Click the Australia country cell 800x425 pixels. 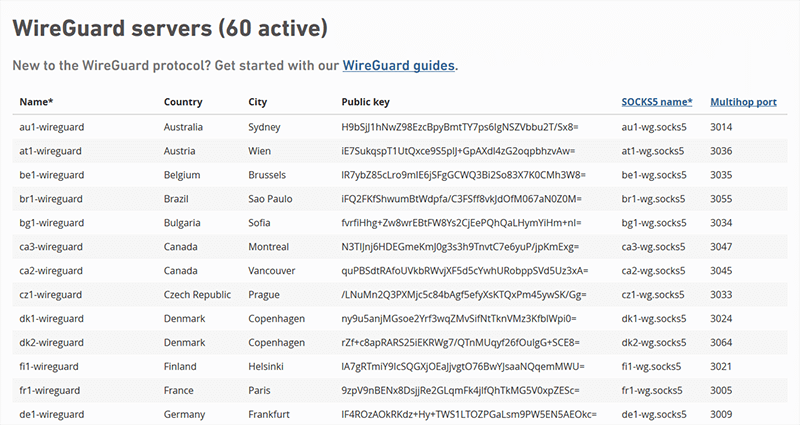[183, 128]
